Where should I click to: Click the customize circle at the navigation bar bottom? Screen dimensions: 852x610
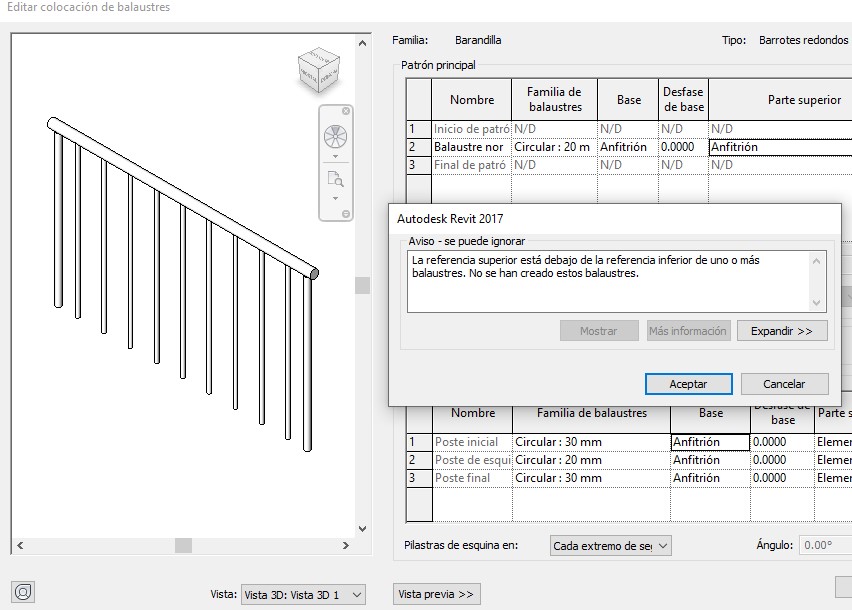pos(346,214)
